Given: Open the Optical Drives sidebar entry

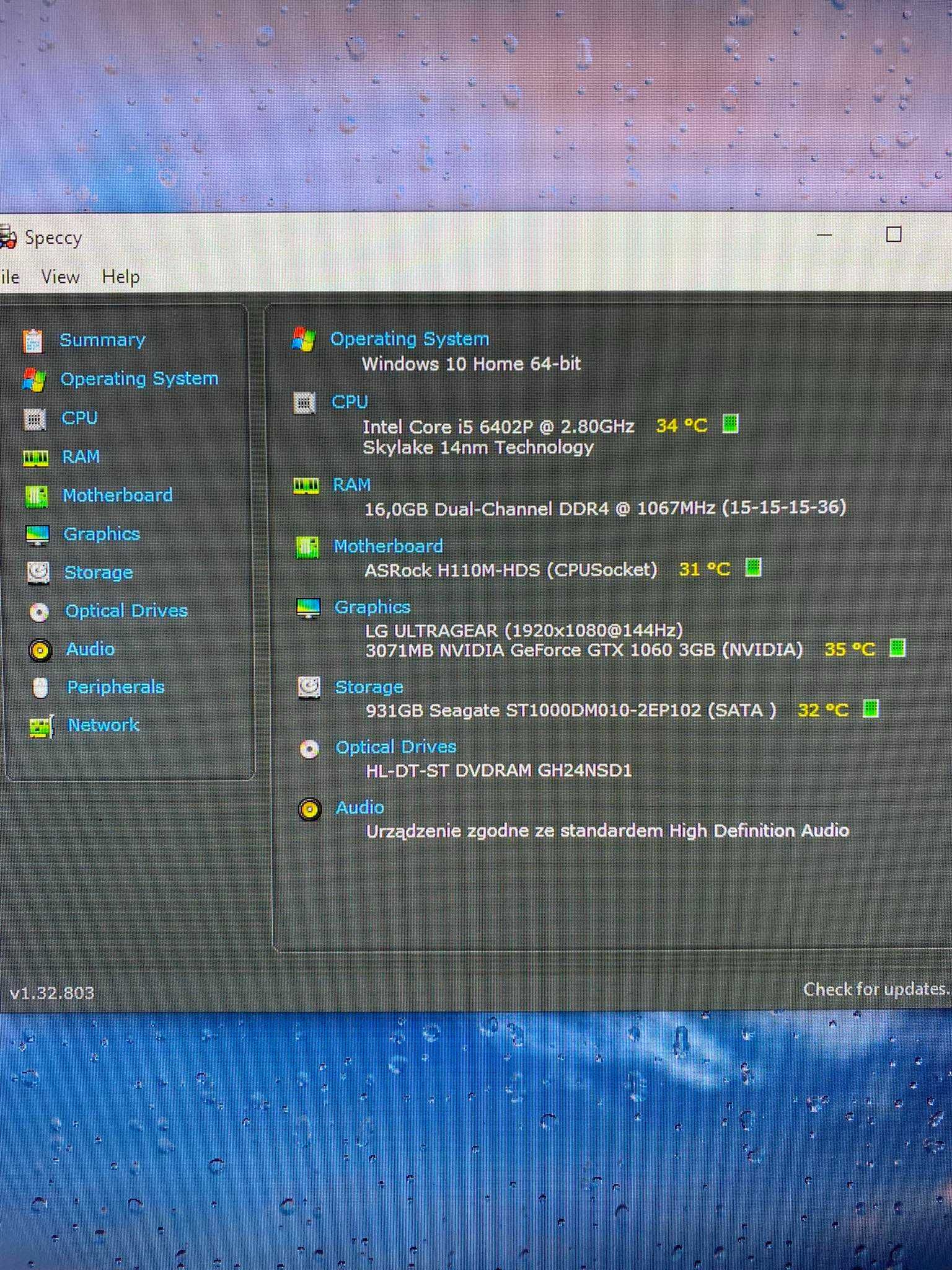Looking at the screenshot, I should click(126, 611).
